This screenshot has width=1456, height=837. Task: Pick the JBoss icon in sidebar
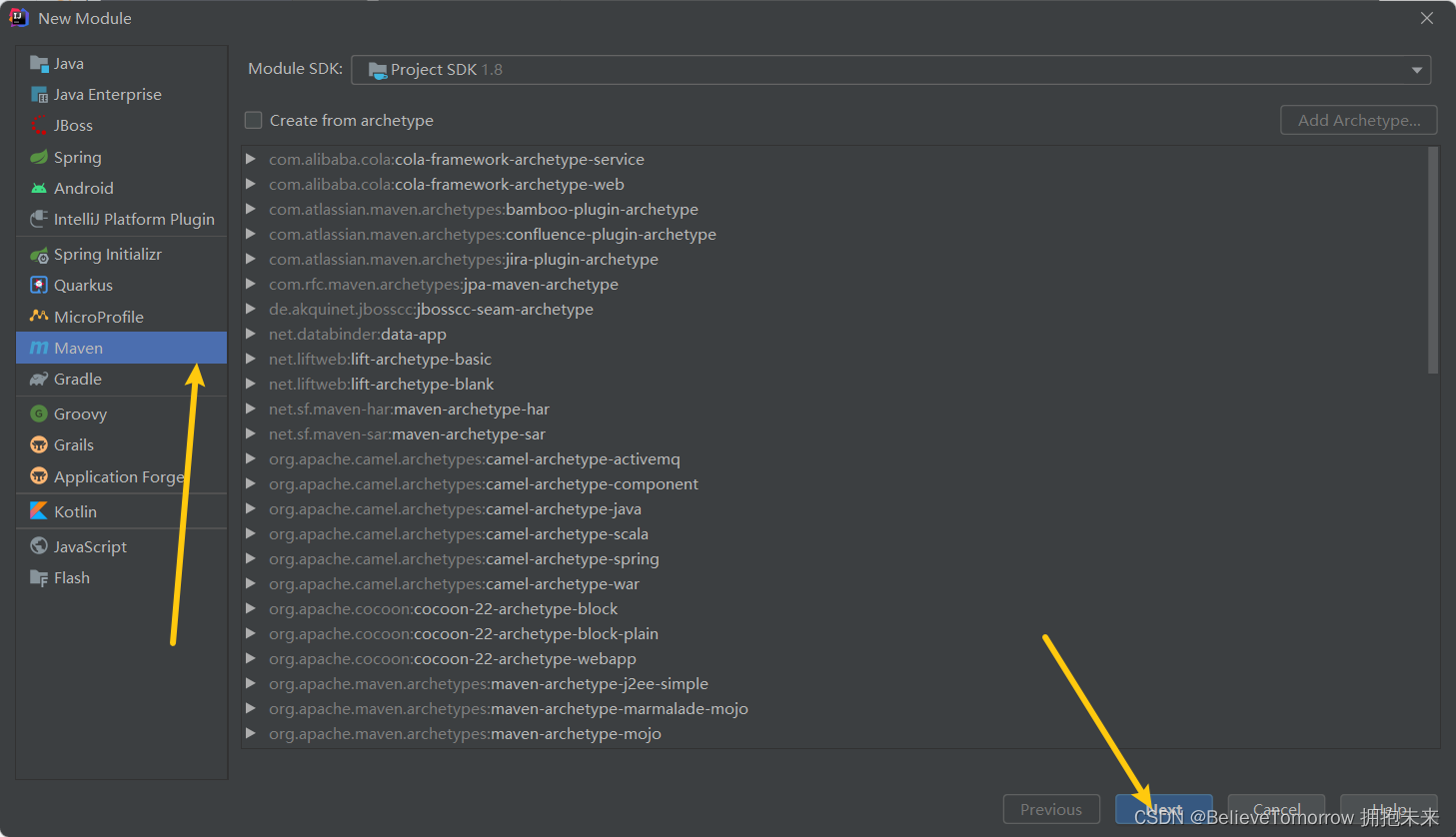39,126
